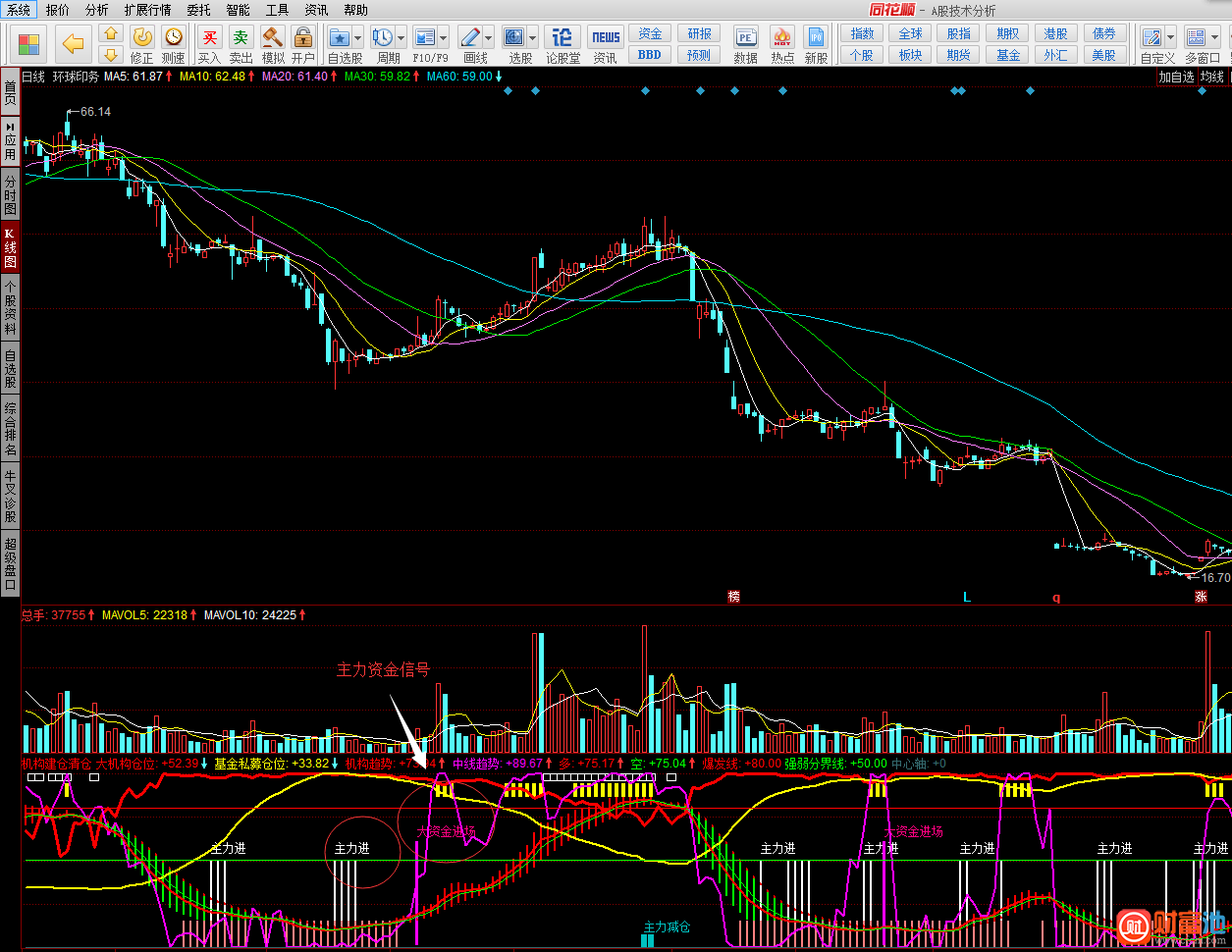Toggle the 均线 moving average display

1213,77
